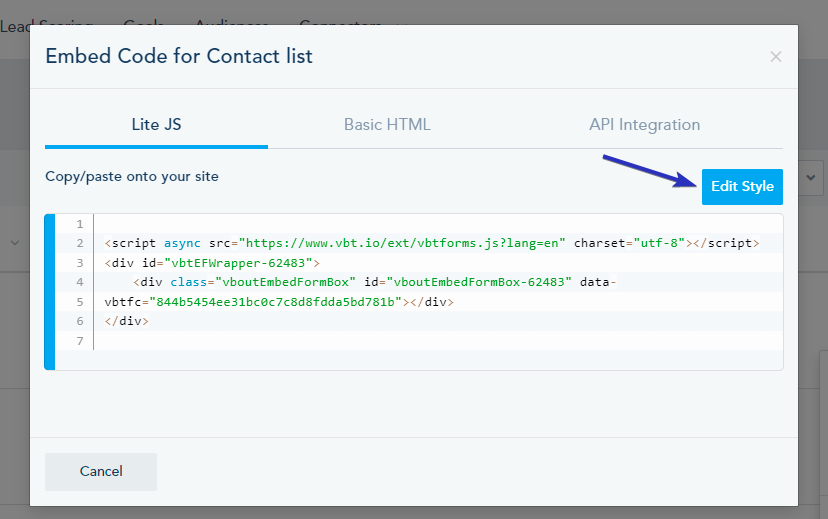This screenshot has width=828, height=519.
Task: Open the dropdown behind the dialog at right
Action: (811, 178)
